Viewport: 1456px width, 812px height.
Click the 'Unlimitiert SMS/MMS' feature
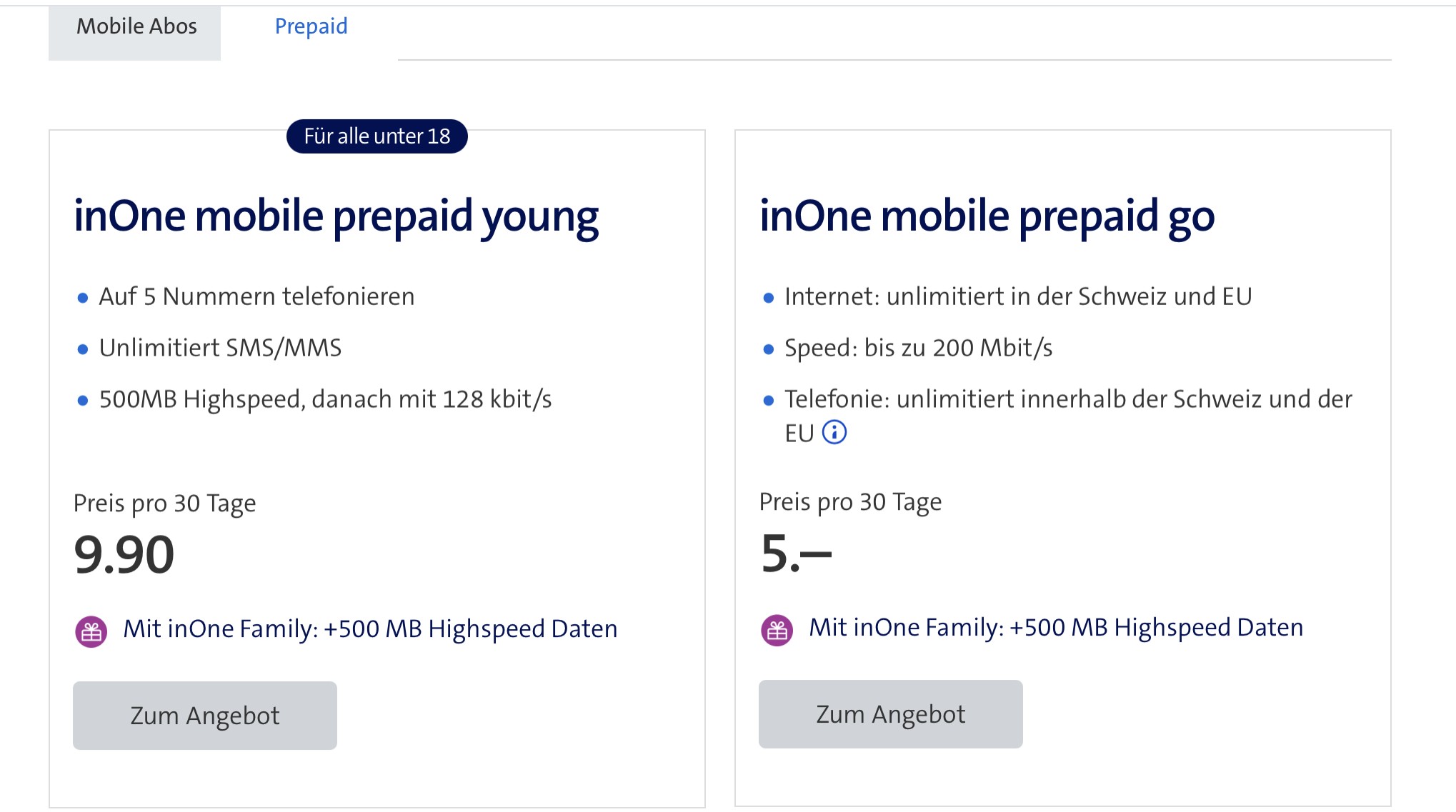(x=220, y=348)
